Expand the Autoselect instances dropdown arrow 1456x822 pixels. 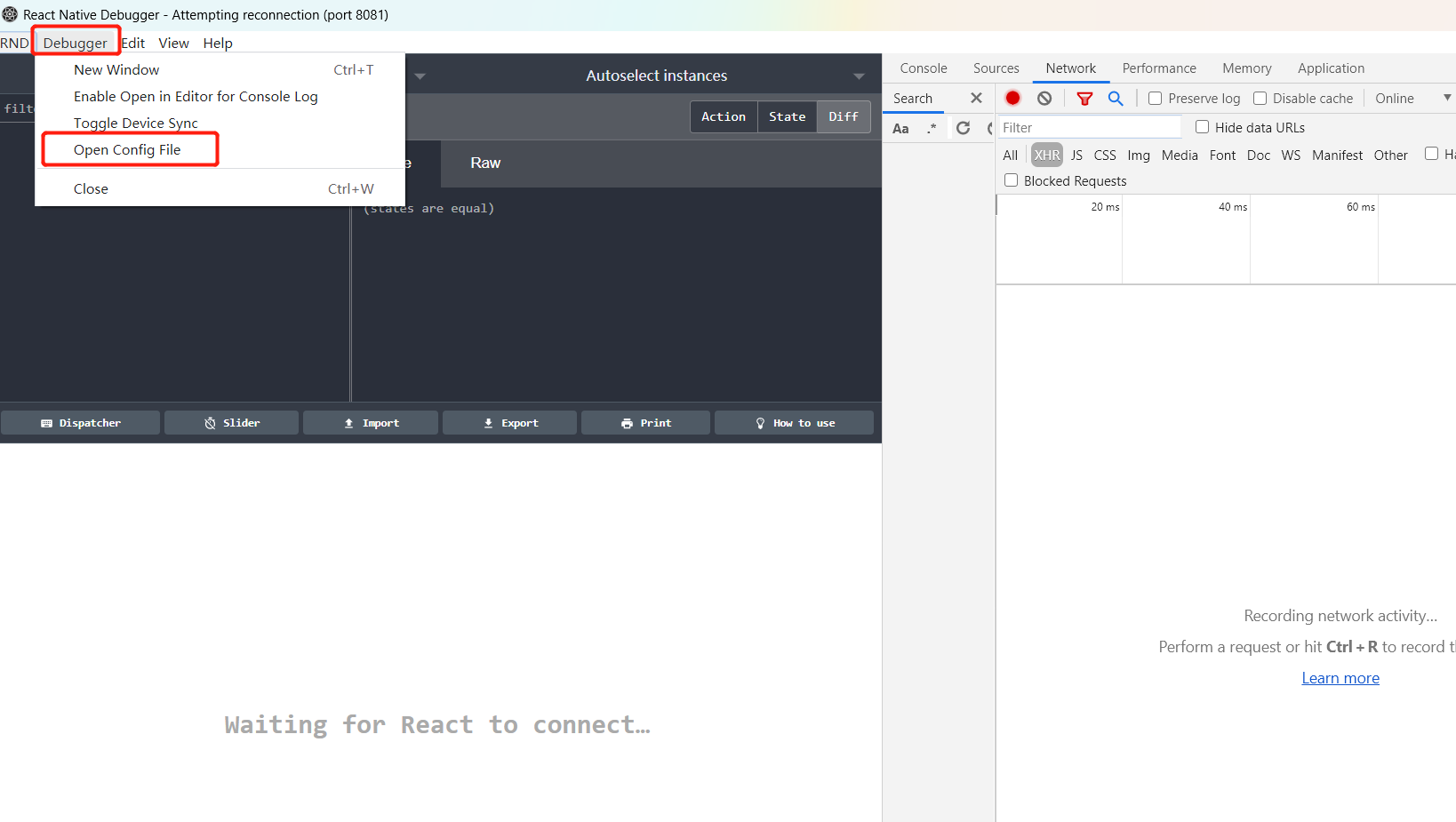coord(859,76)
